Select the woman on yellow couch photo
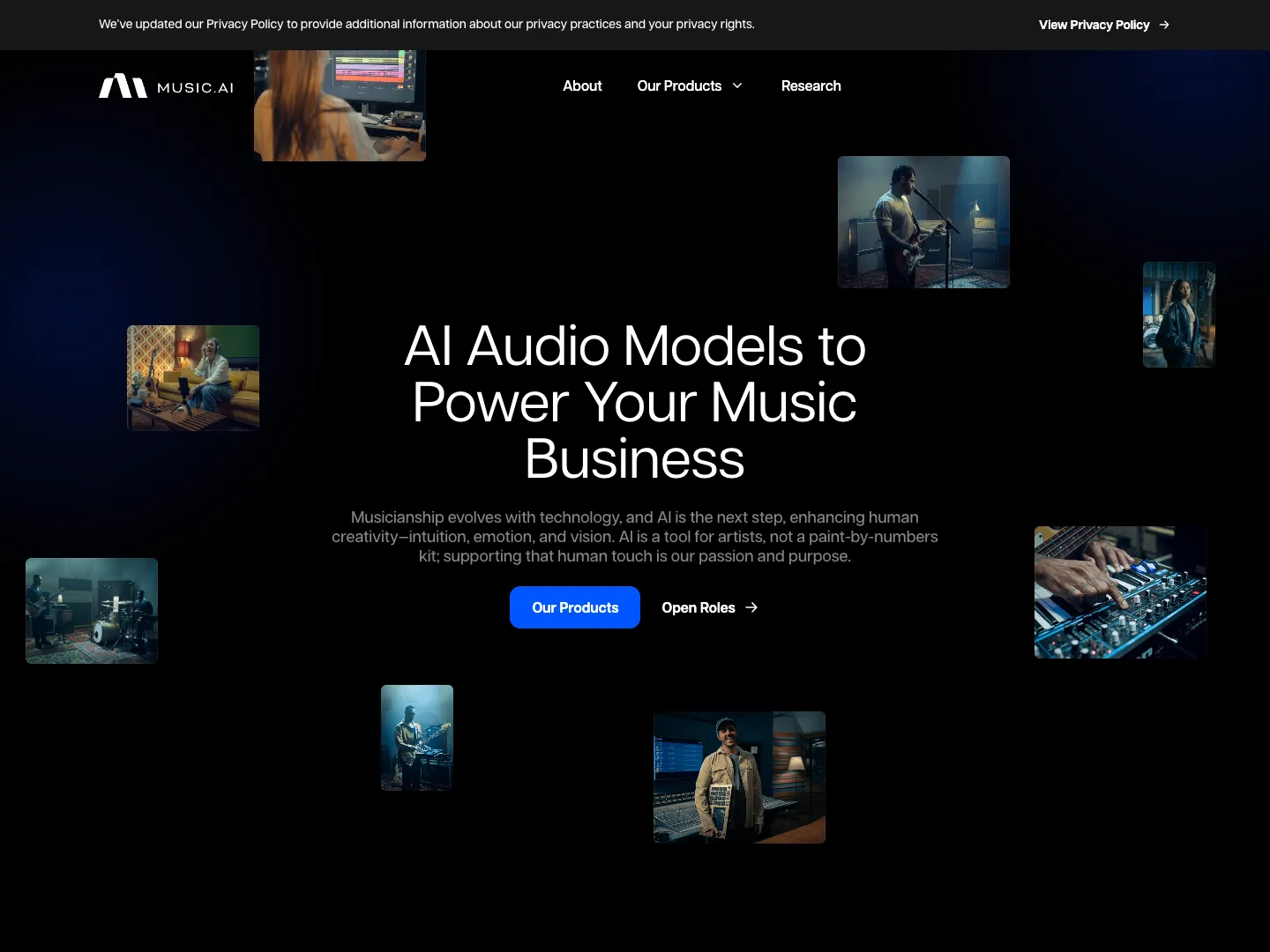1270x952 pixels. (x=193, y=378)
